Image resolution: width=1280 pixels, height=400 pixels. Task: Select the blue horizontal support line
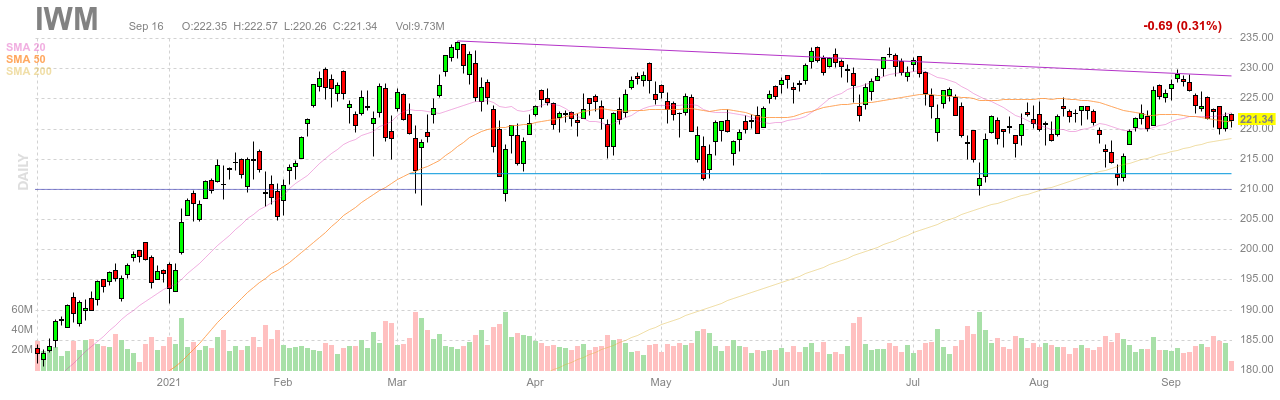[x=800, y=174]
